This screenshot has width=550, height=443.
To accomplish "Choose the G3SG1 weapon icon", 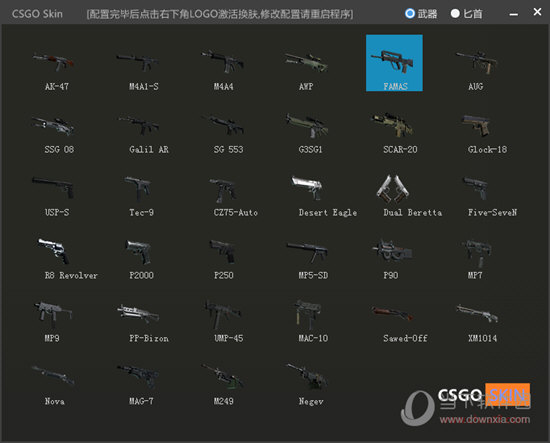I will coord(307,126).
